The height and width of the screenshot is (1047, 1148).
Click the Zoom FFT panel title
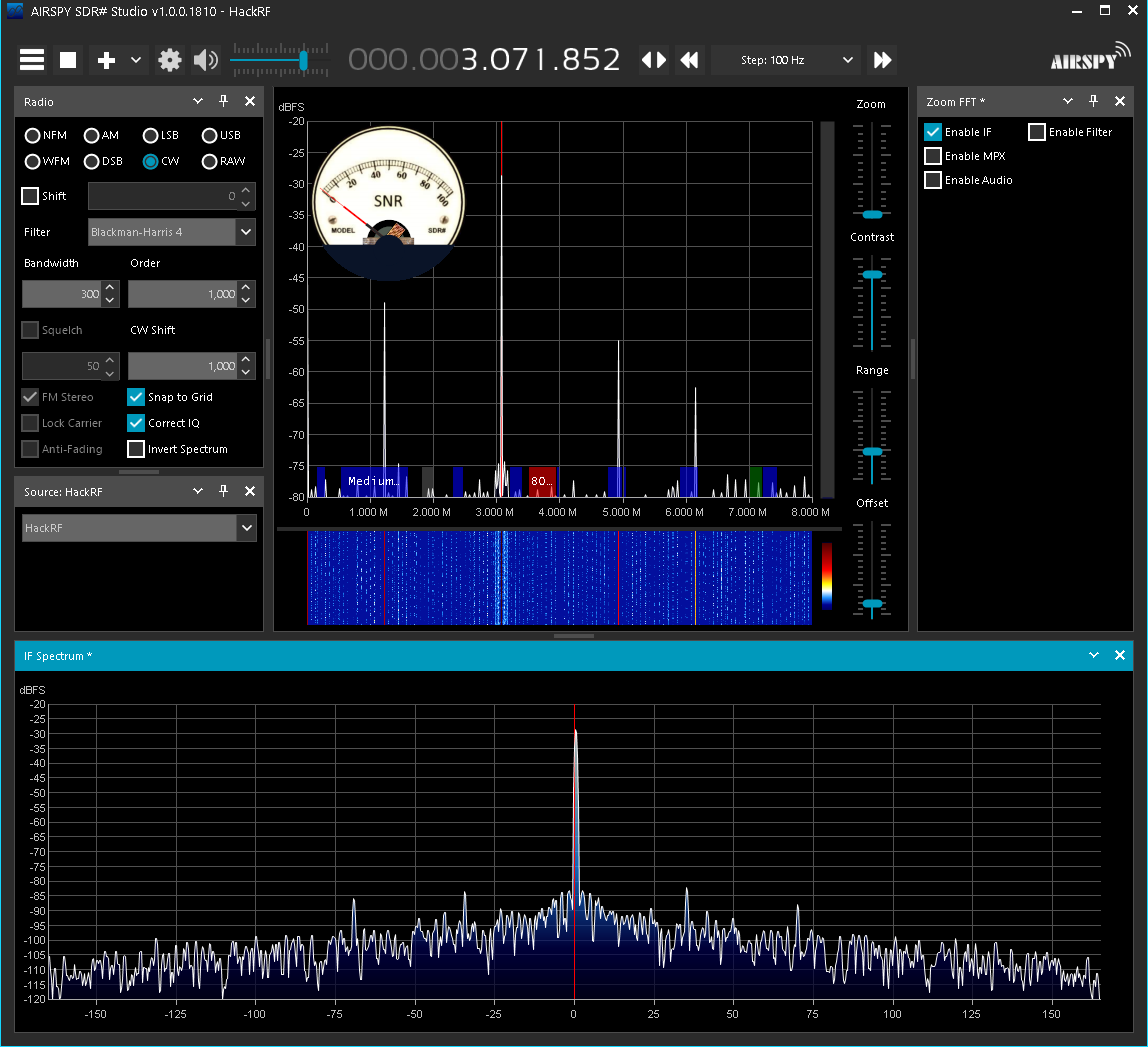point(955,102)
